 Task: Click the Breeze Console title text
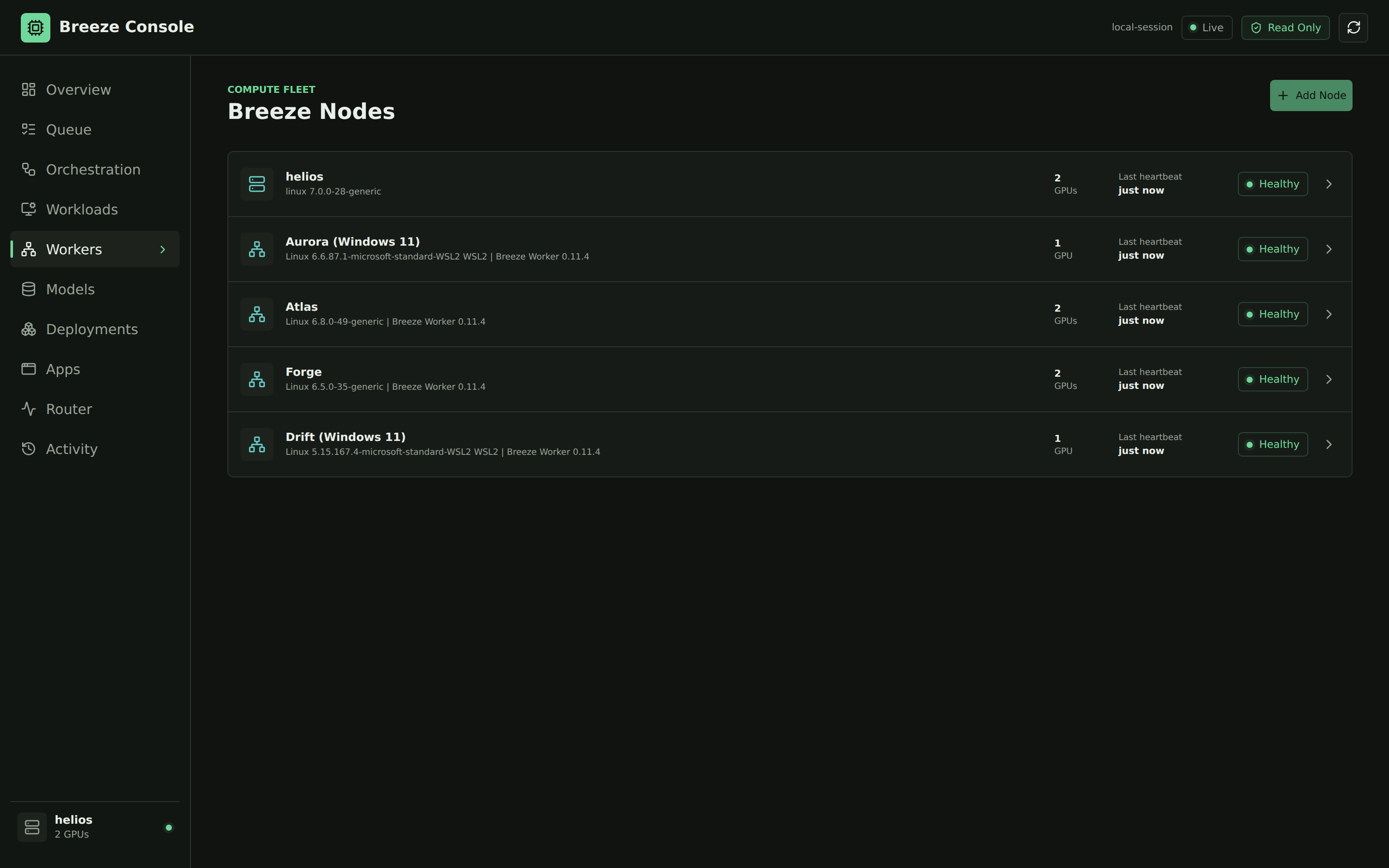[x=126, y=27]
